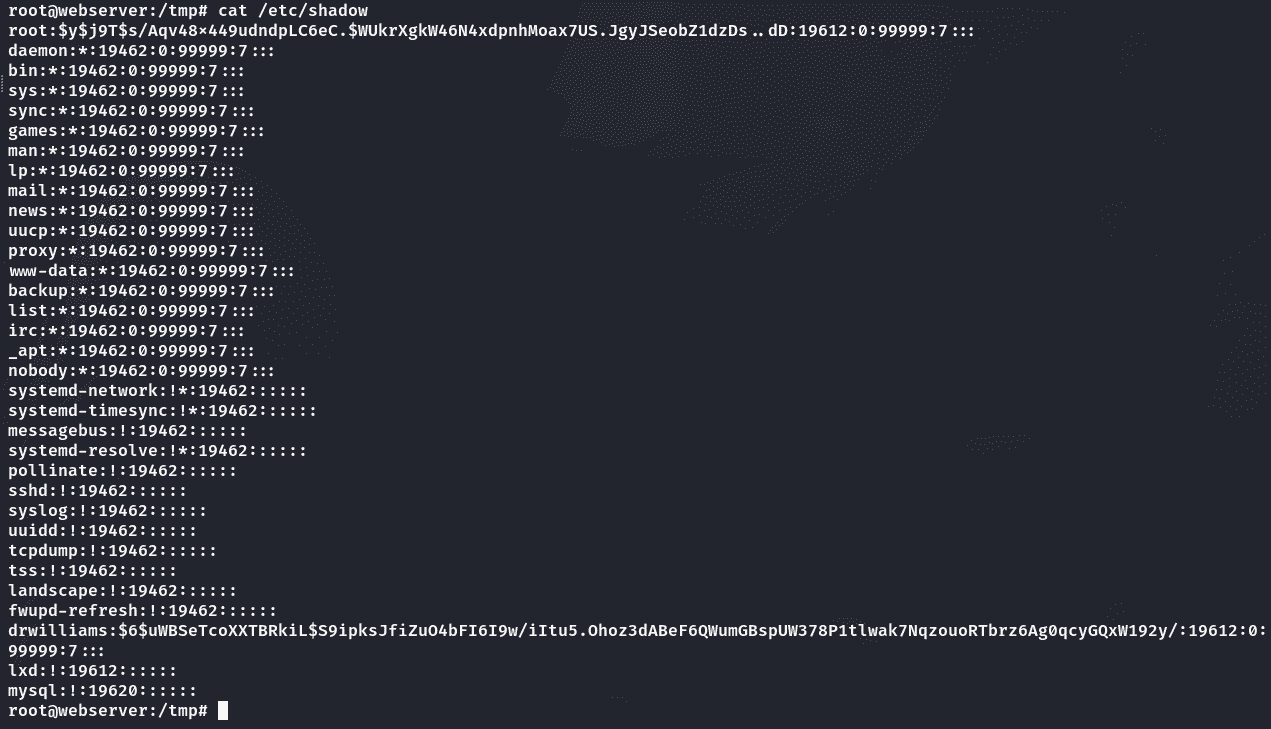1271x729 pixels.
Task: Click the lxd account line
Action: [x=92, y=671]
